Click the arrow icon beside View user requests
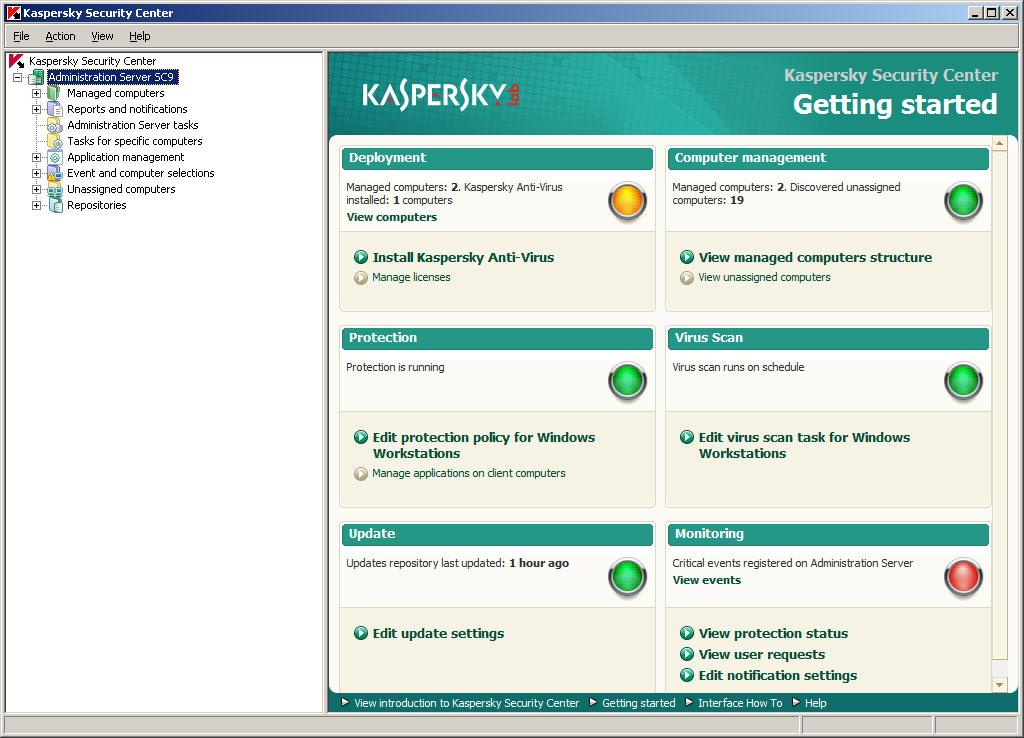 [686, 654]
